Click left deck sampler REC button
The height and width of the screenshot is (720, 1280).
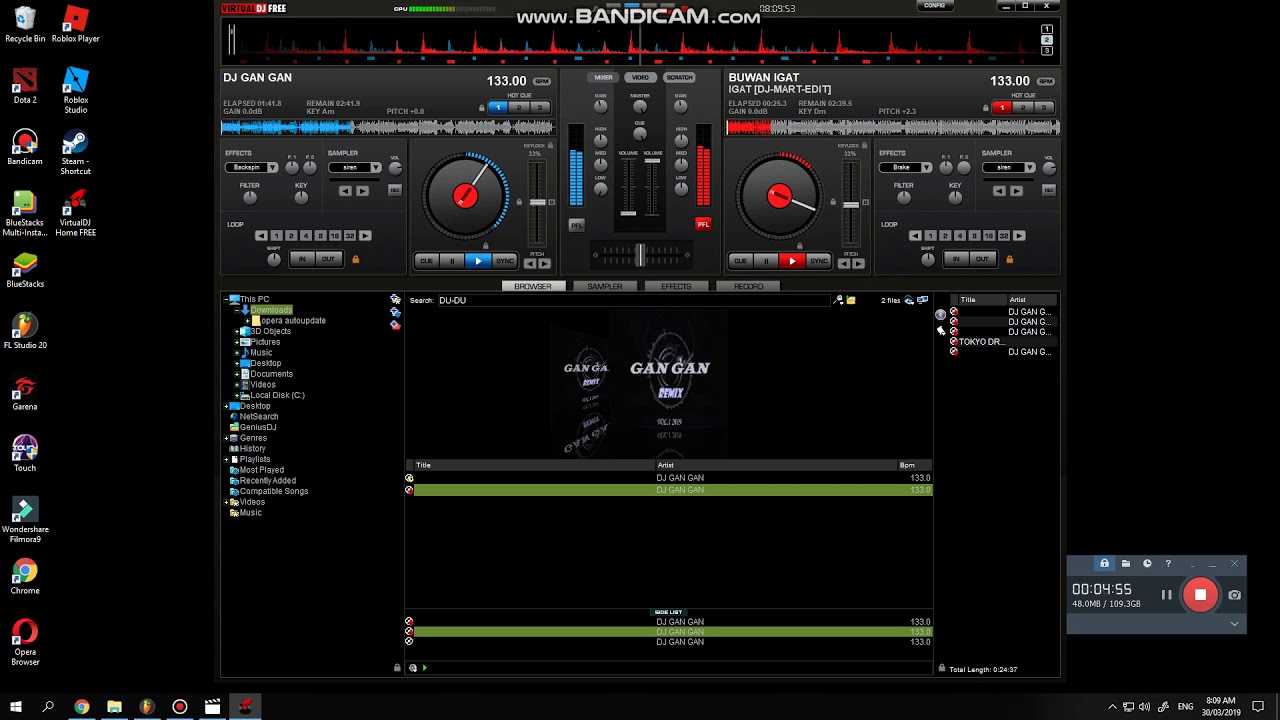coord(395,190)
